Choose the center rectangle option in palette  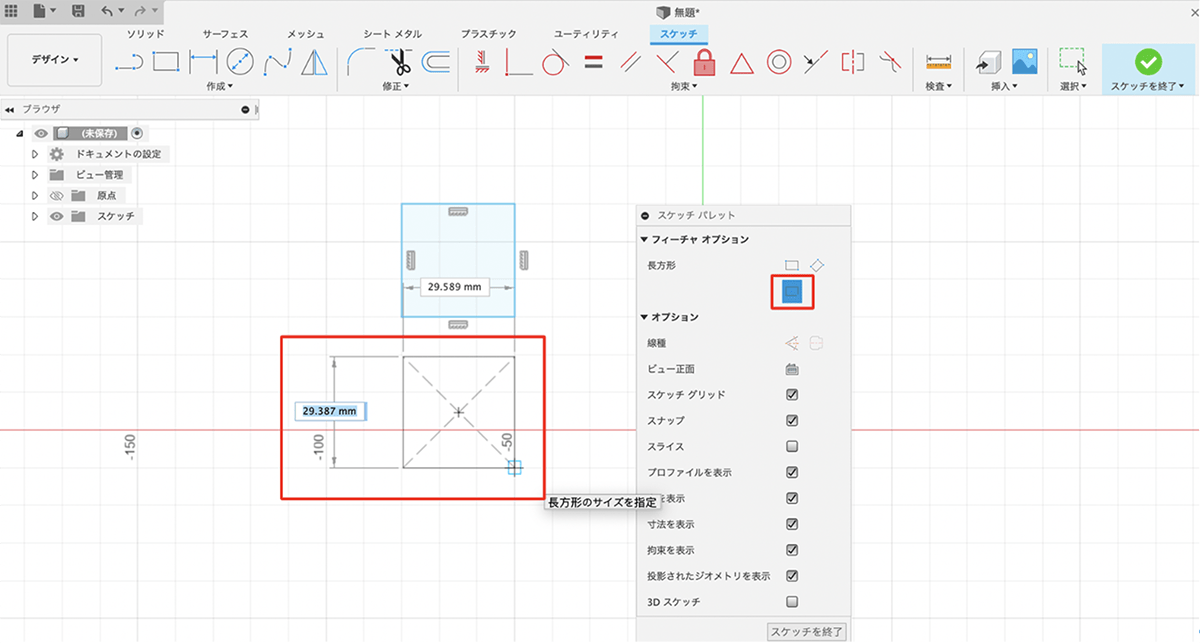pos(791,292)
